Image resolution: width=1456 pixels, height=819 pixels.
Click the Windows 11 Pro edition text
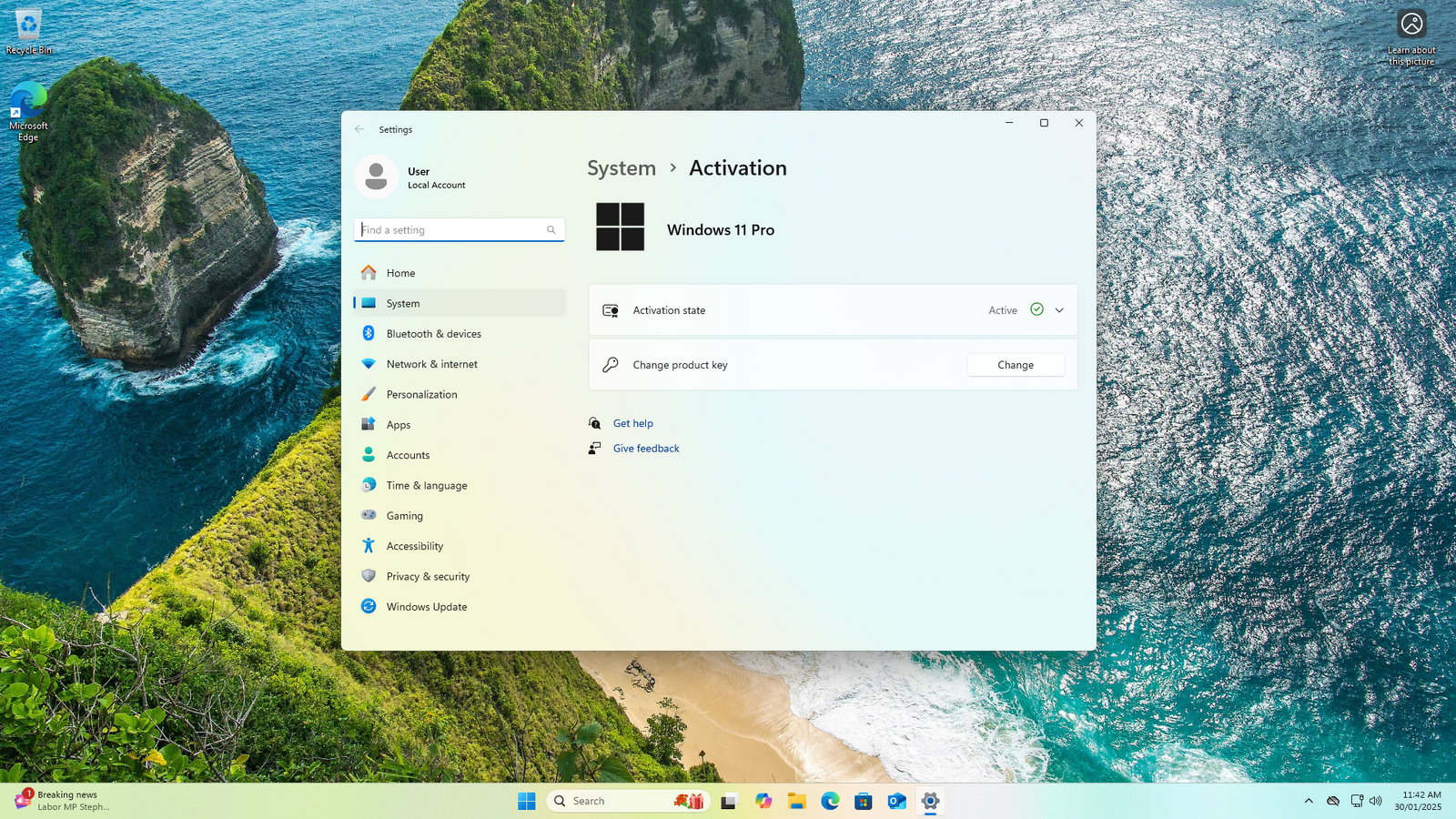(721, 230)
